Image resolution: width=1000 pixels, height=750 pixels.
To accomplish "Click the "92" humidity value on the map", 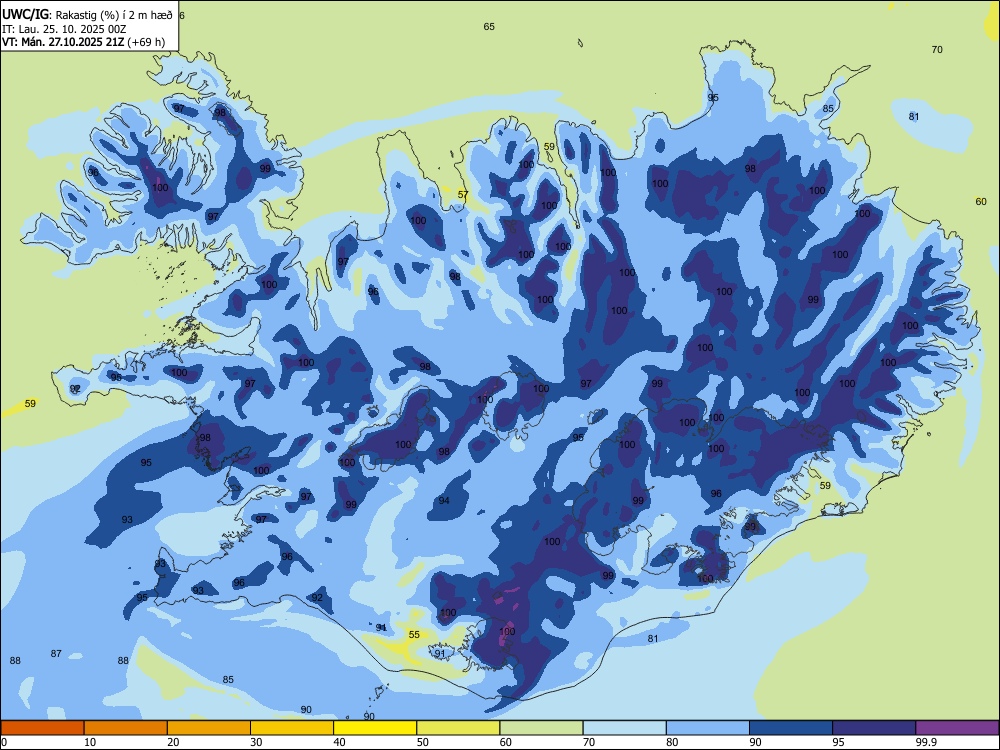I will click(317, 598).
